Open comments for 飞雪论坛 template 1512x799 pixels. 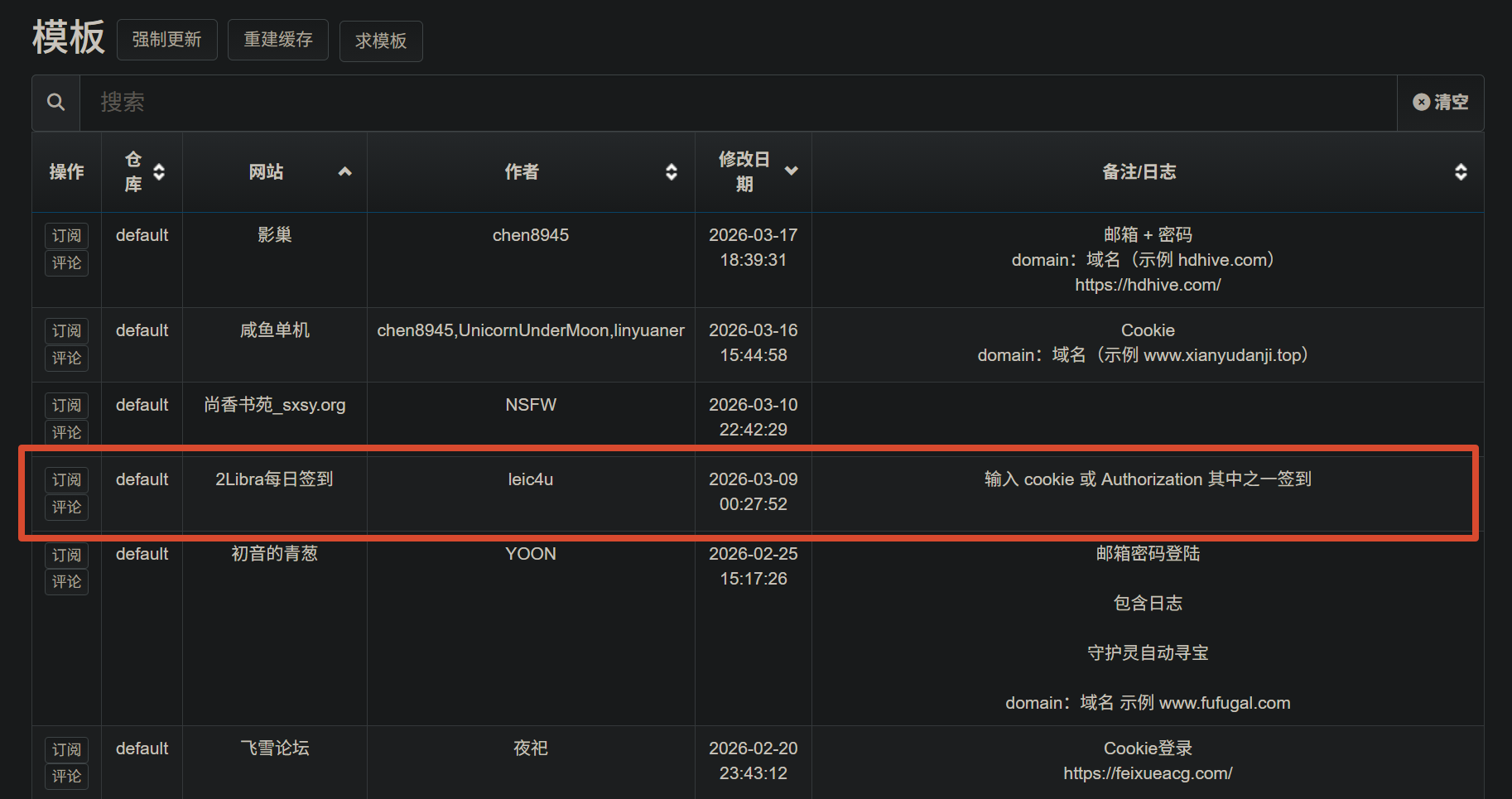[x=66, y=777]
